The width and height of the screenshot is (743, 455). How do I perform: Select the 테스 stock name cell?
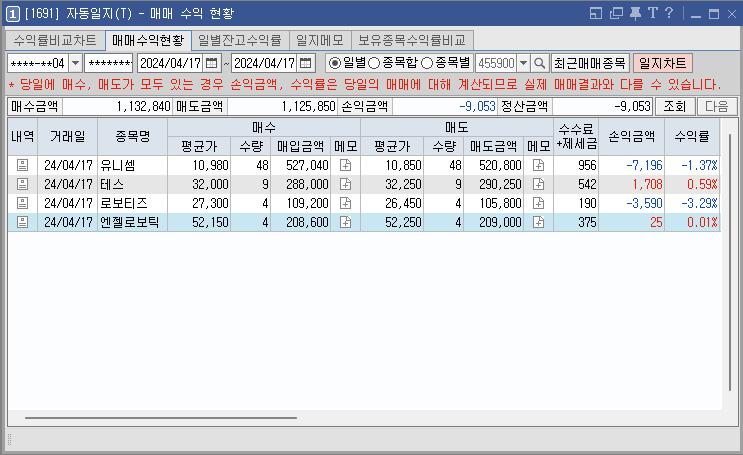(133, 184)
